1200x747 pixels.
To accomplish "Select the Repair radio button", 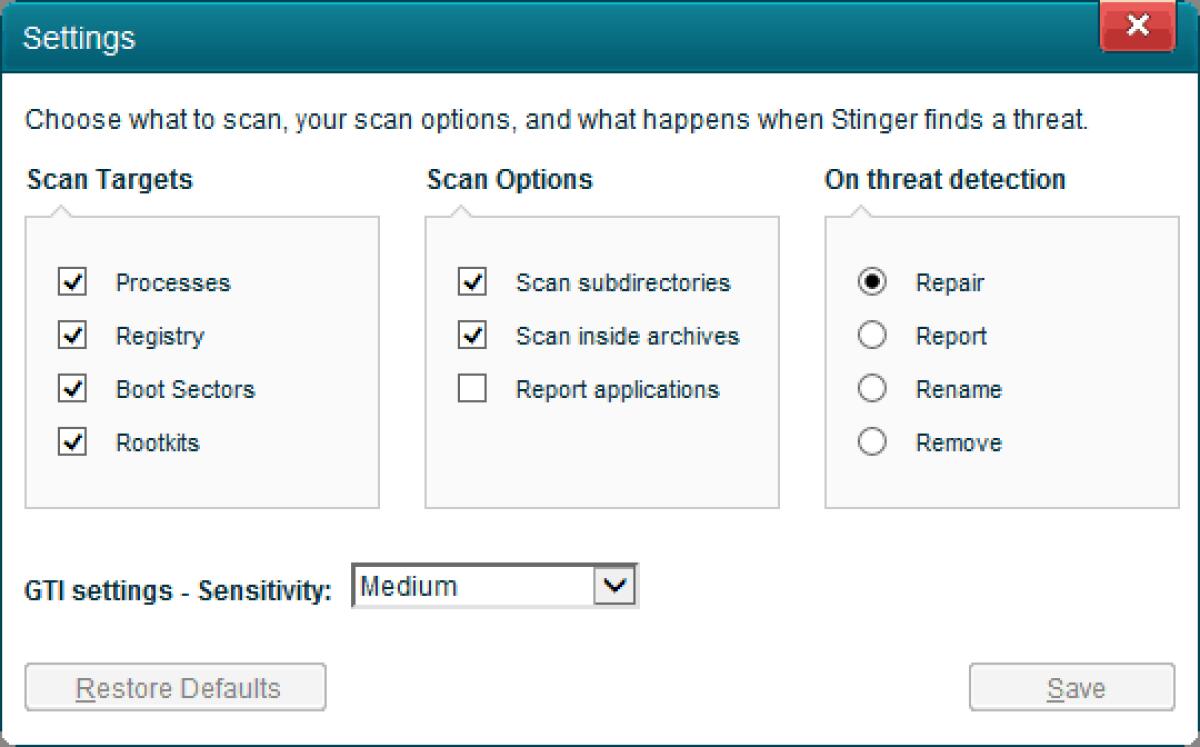I will point(872,283).
